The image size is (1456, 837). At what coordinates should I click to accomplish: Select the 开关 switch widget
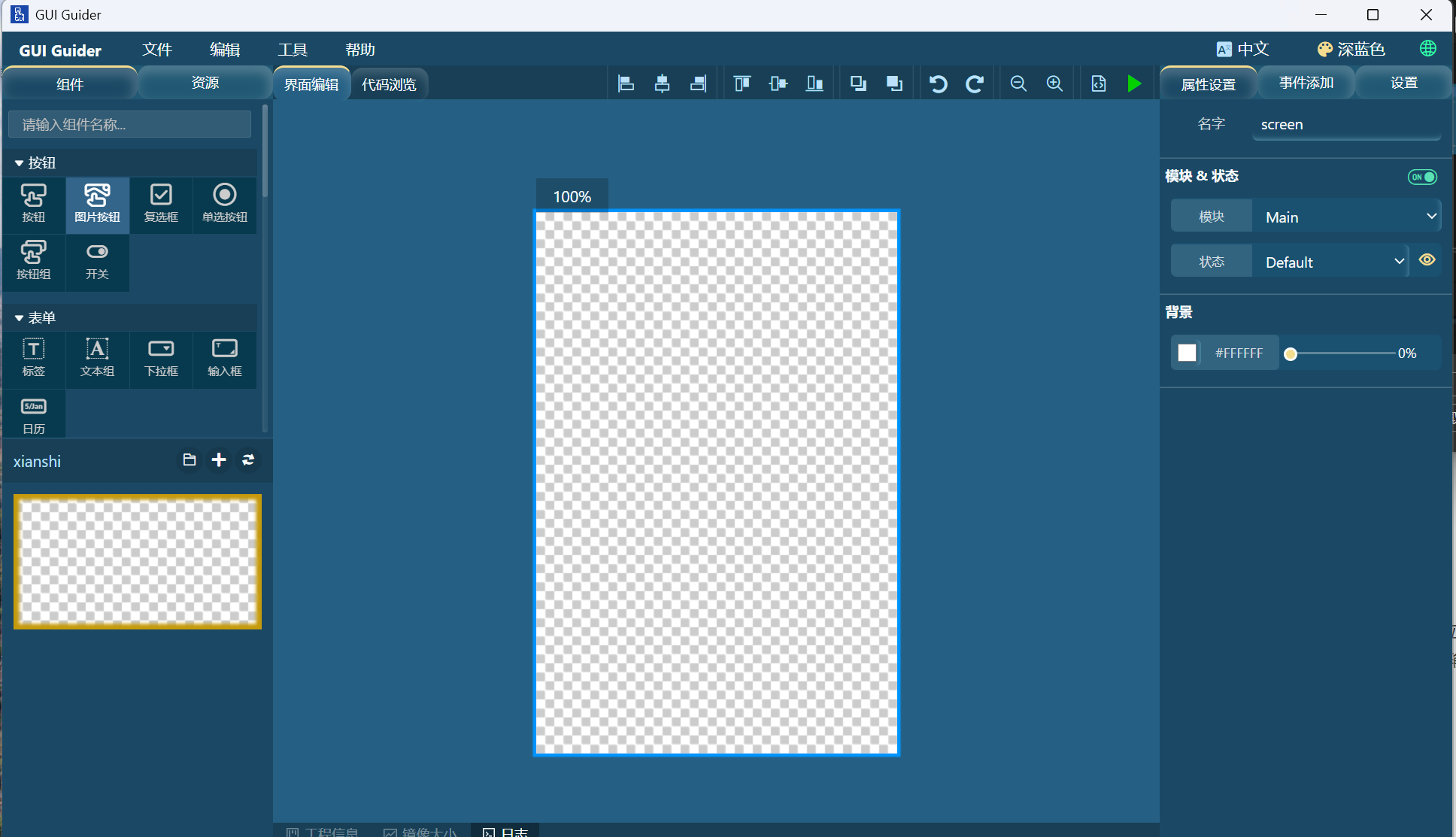[x=97, y=261]
